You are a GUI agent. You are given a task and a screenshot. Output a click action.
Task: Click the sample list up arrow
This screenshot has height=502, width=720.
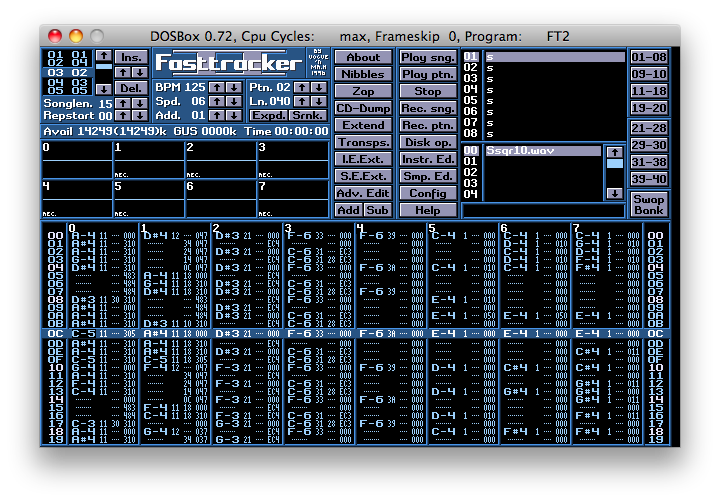coord(614,152)
